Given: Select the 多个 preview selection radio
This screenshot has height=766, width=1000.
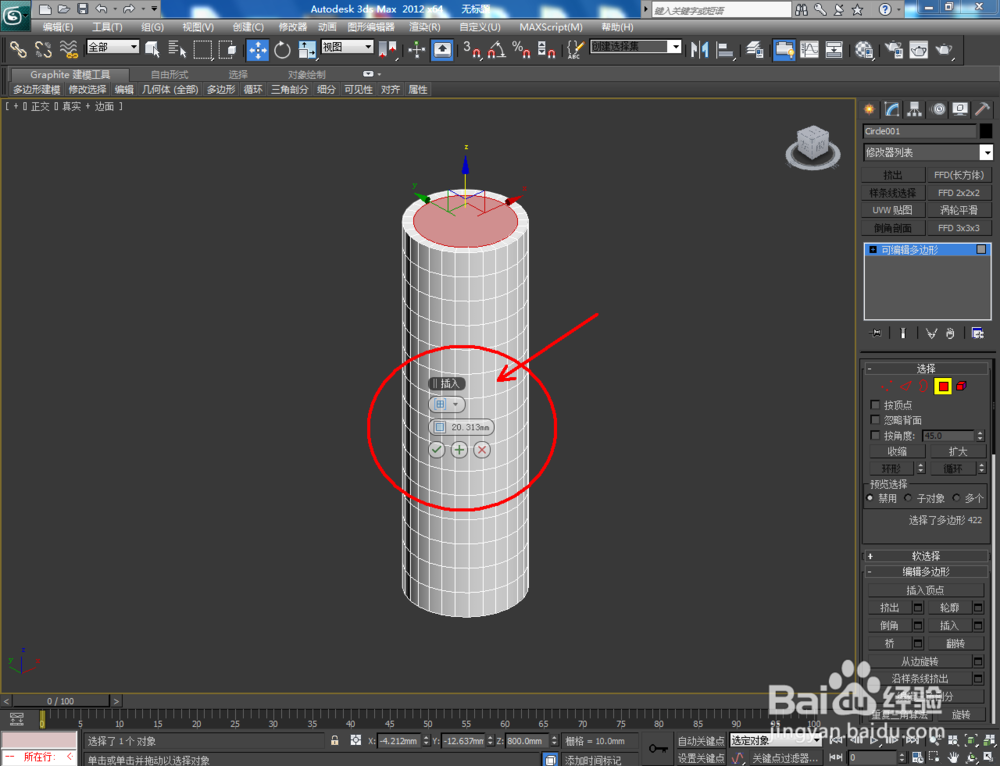Looking at the screenshot, I should click(956, 498).
